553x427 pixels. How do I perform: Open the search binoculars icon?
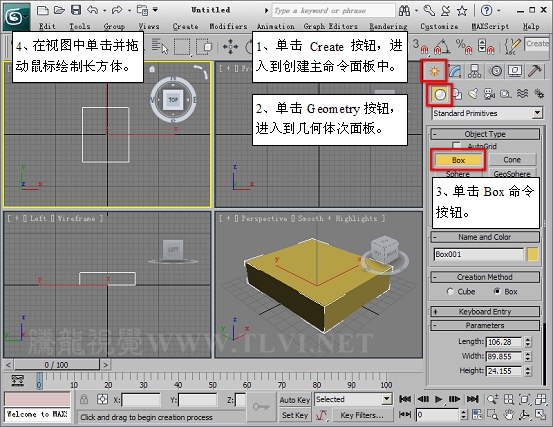click(x=404, y=11)
